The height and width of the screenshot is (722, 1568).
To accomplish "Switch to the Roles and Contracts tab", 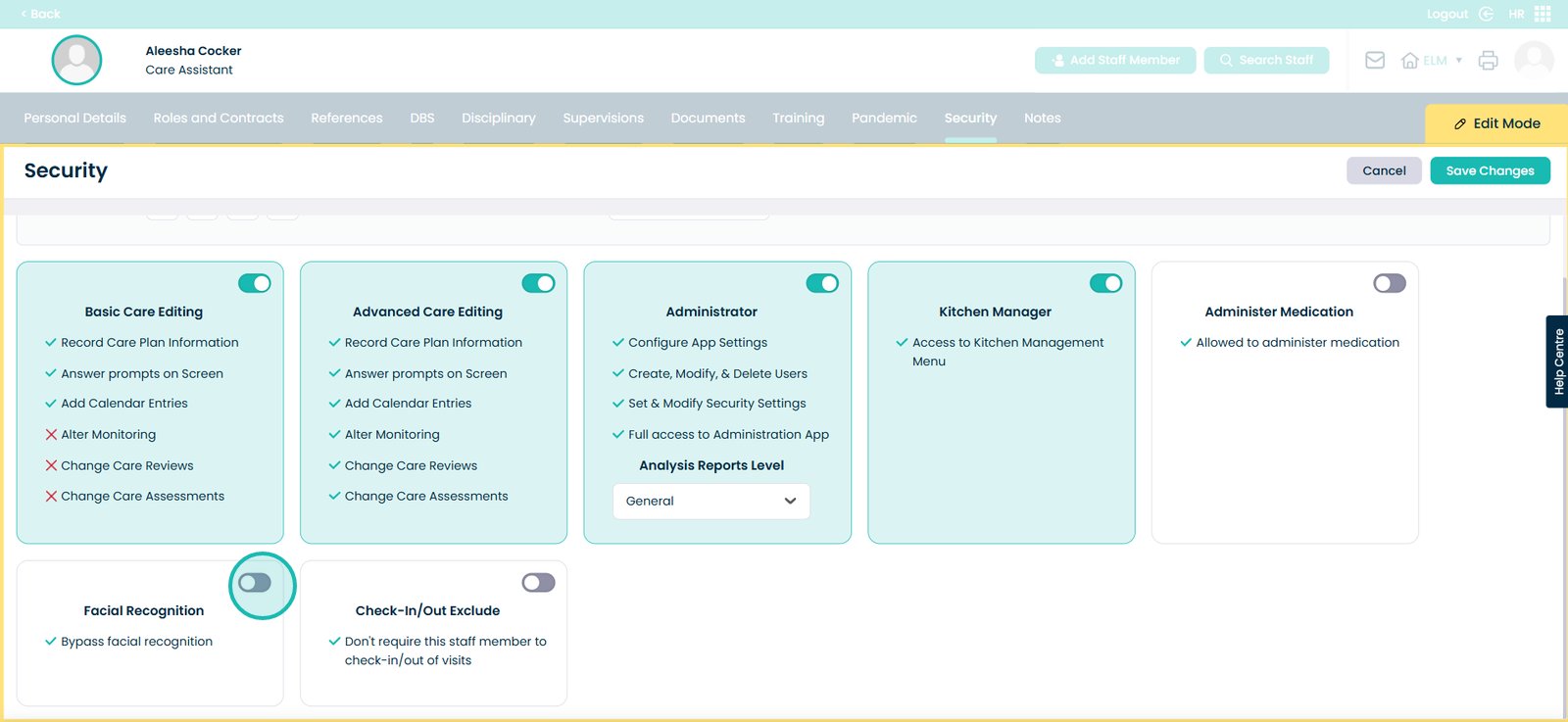I will tap(219, 119).
